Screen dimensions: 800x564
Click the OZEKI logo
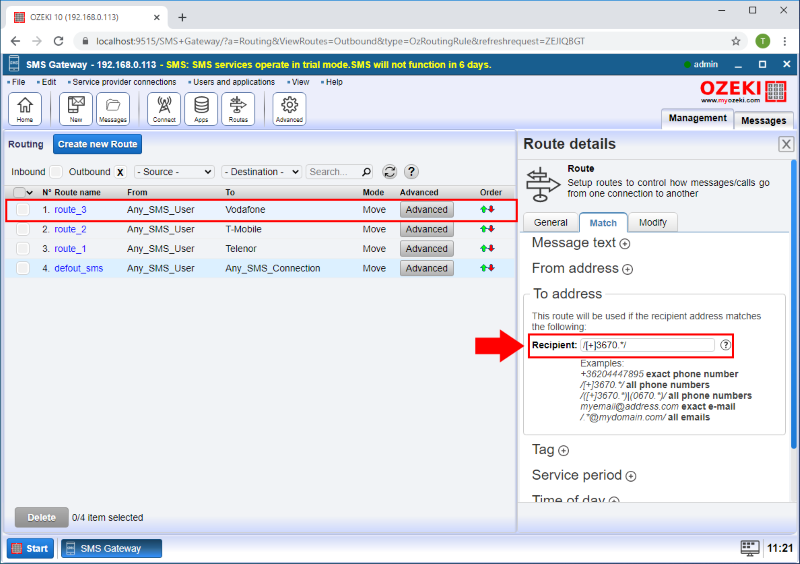click(x=743, y=91)
